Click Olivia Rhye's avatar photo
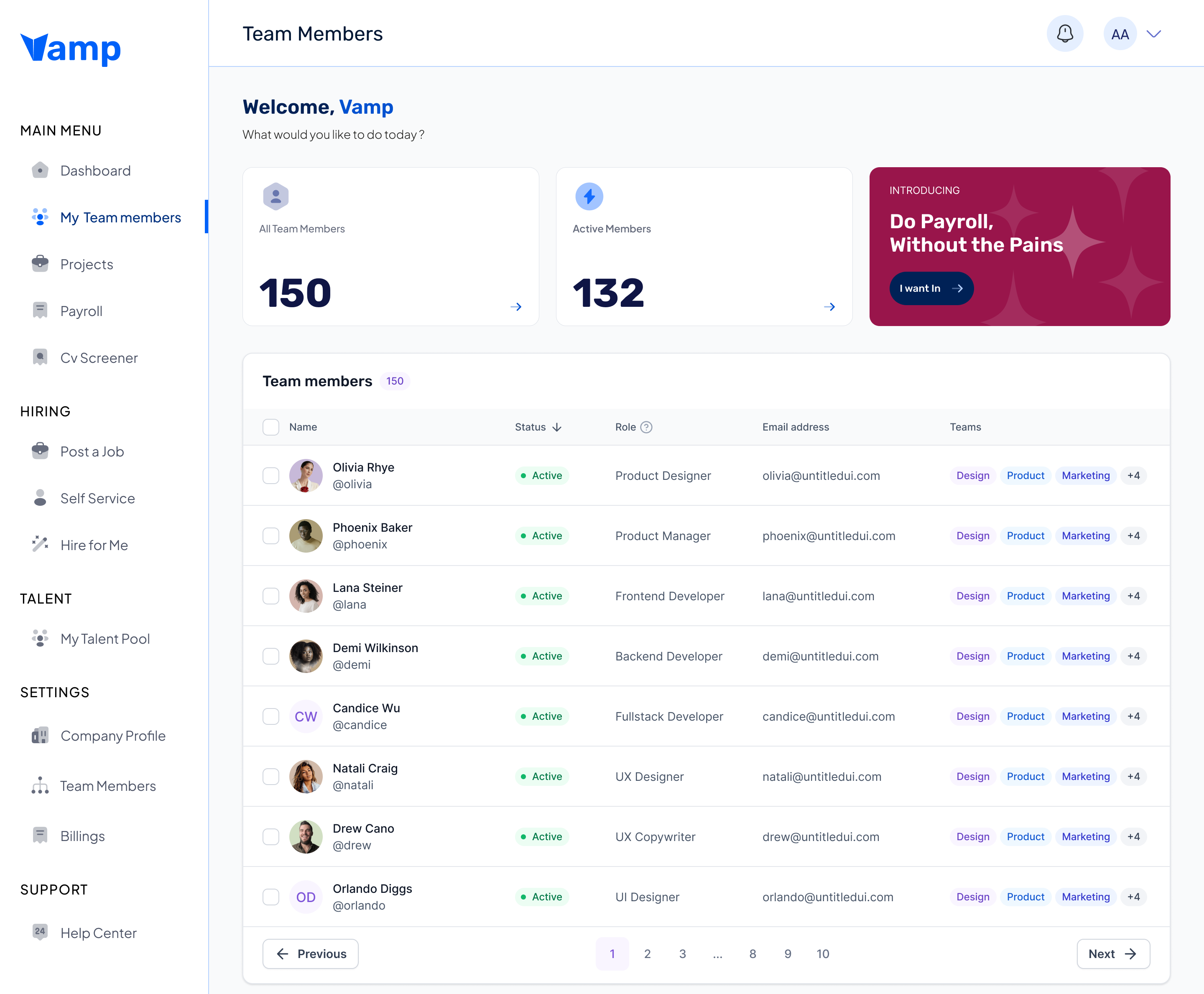The height and width of the screenshot is (994, 1204). click(x=306, y=476)
